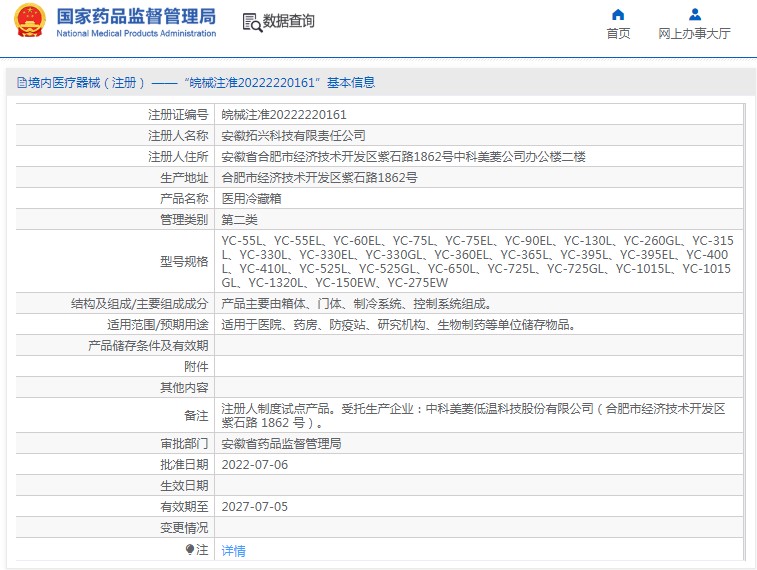757x570 pixels.
Task: Click the 注册证编号 row label
Action: 178,114
